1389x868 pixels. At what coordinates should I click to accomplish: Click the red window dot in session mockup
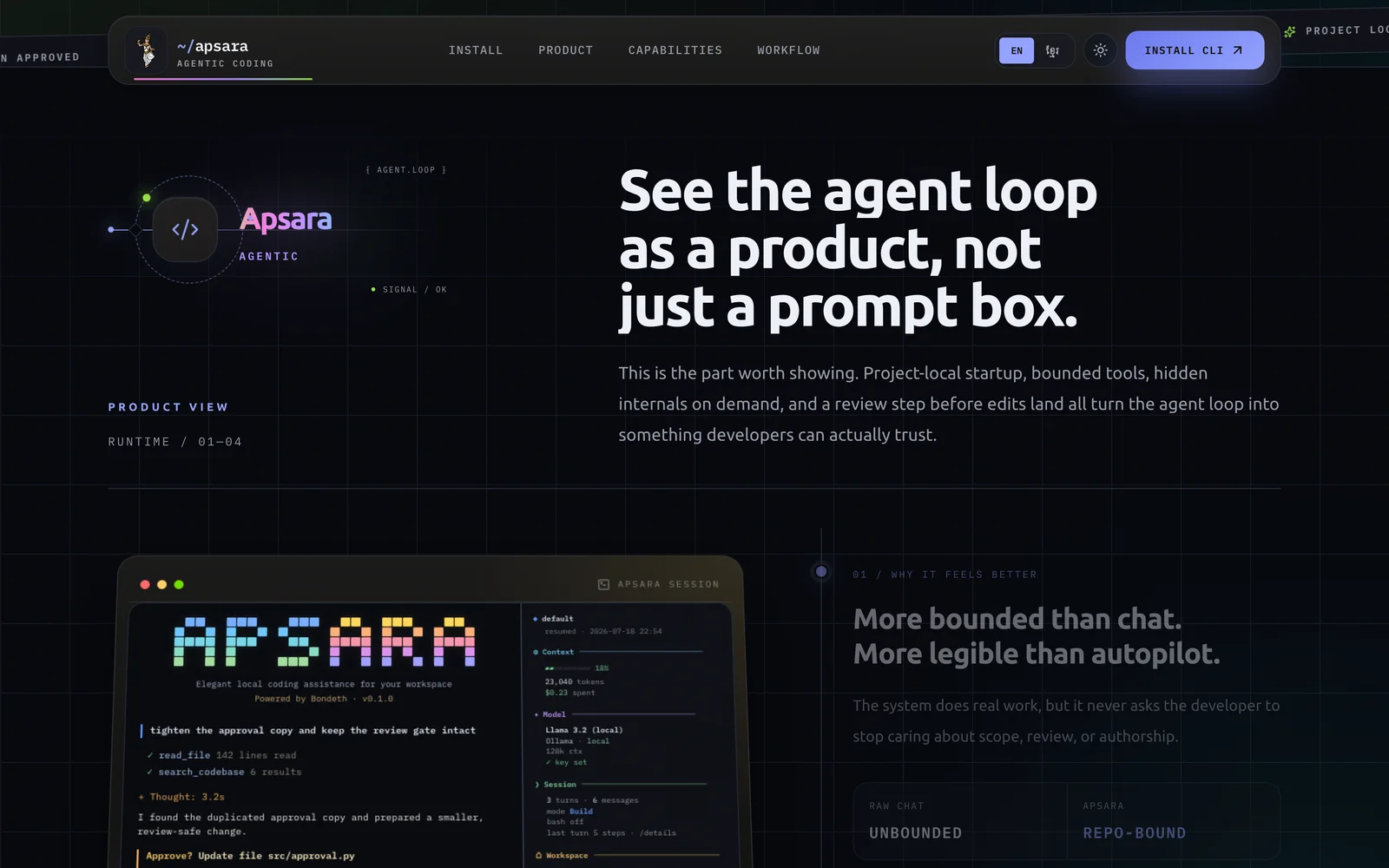coord(145,585)
